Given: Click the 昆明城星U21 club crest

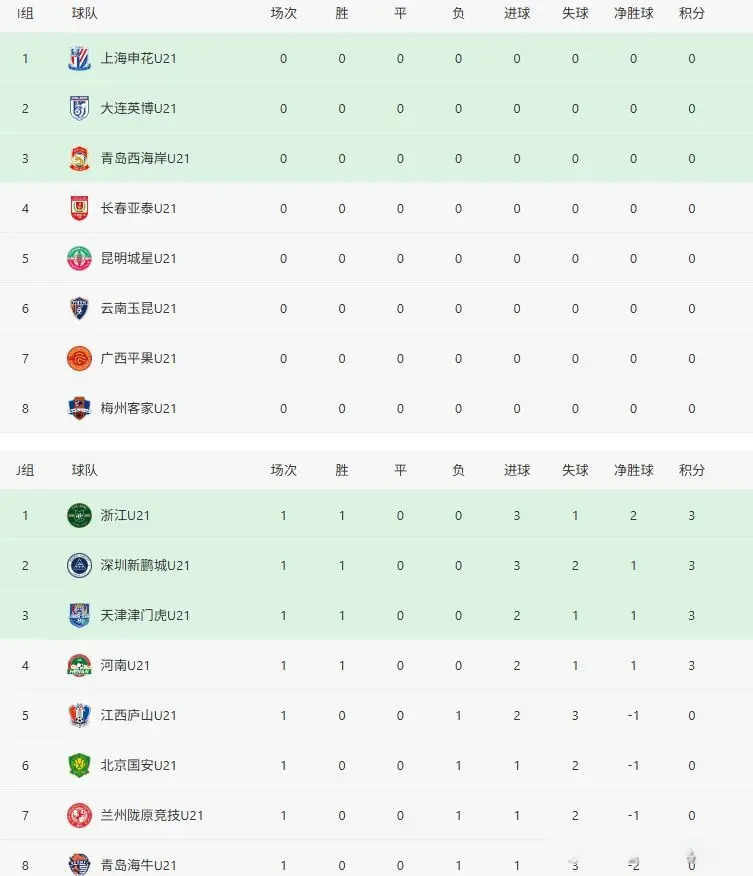Looking at the screenshot, I should pos(79,258).
